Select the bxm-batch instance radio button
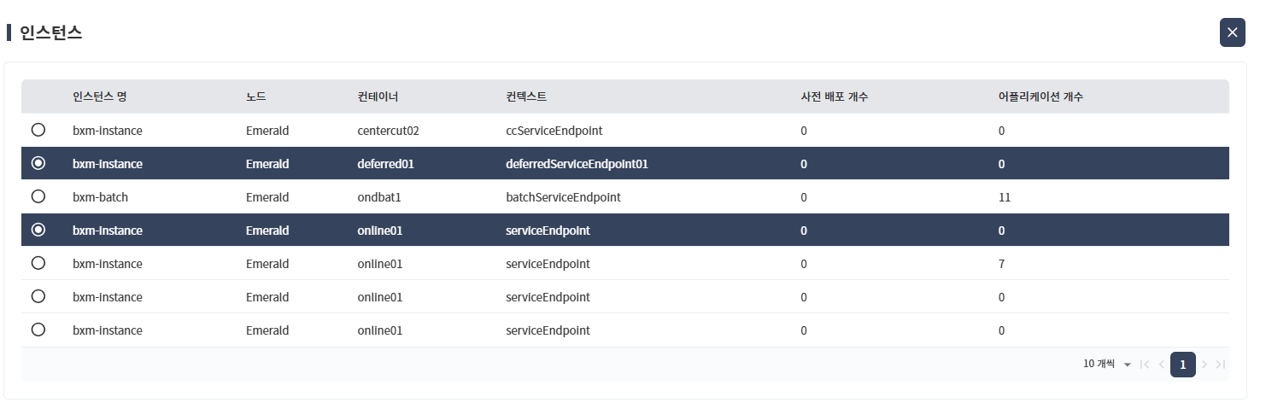Image resolution: width=1266 pixels, height=403 pixels. click(x=38, y=197)
